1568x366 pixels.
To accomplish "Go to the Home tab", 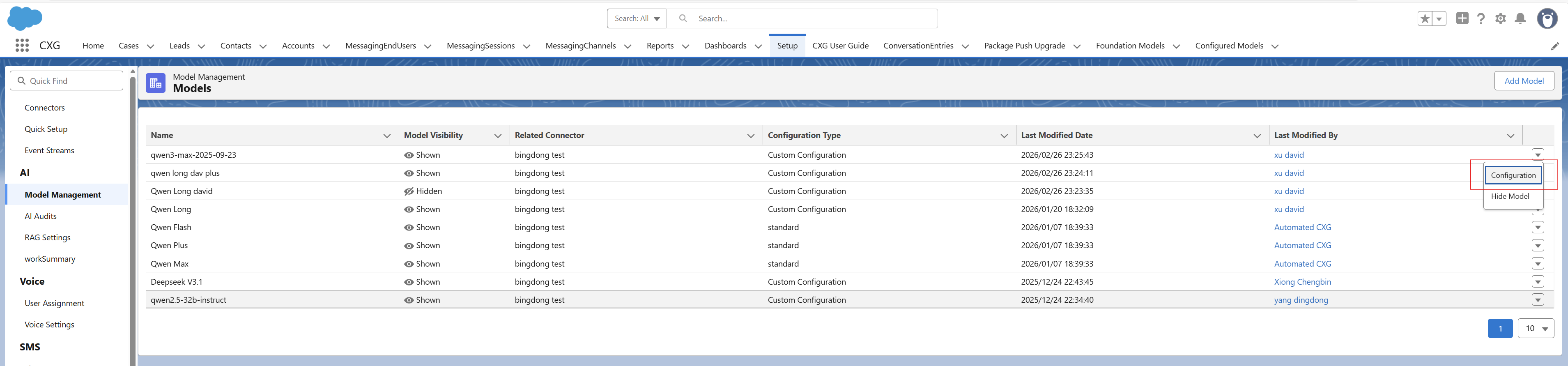I will pyautogui.click(x=93, y=46).
